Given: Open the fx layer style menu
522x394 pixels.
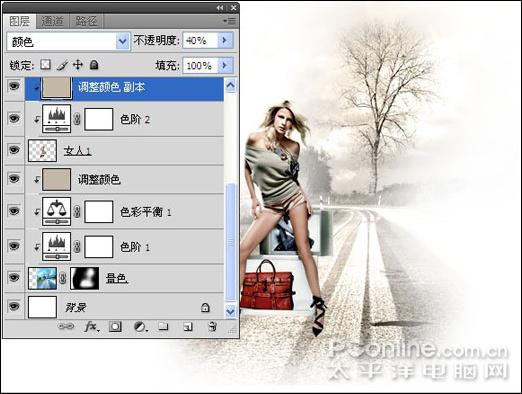Looking at the screenshot, I should (x=91, y=326).
